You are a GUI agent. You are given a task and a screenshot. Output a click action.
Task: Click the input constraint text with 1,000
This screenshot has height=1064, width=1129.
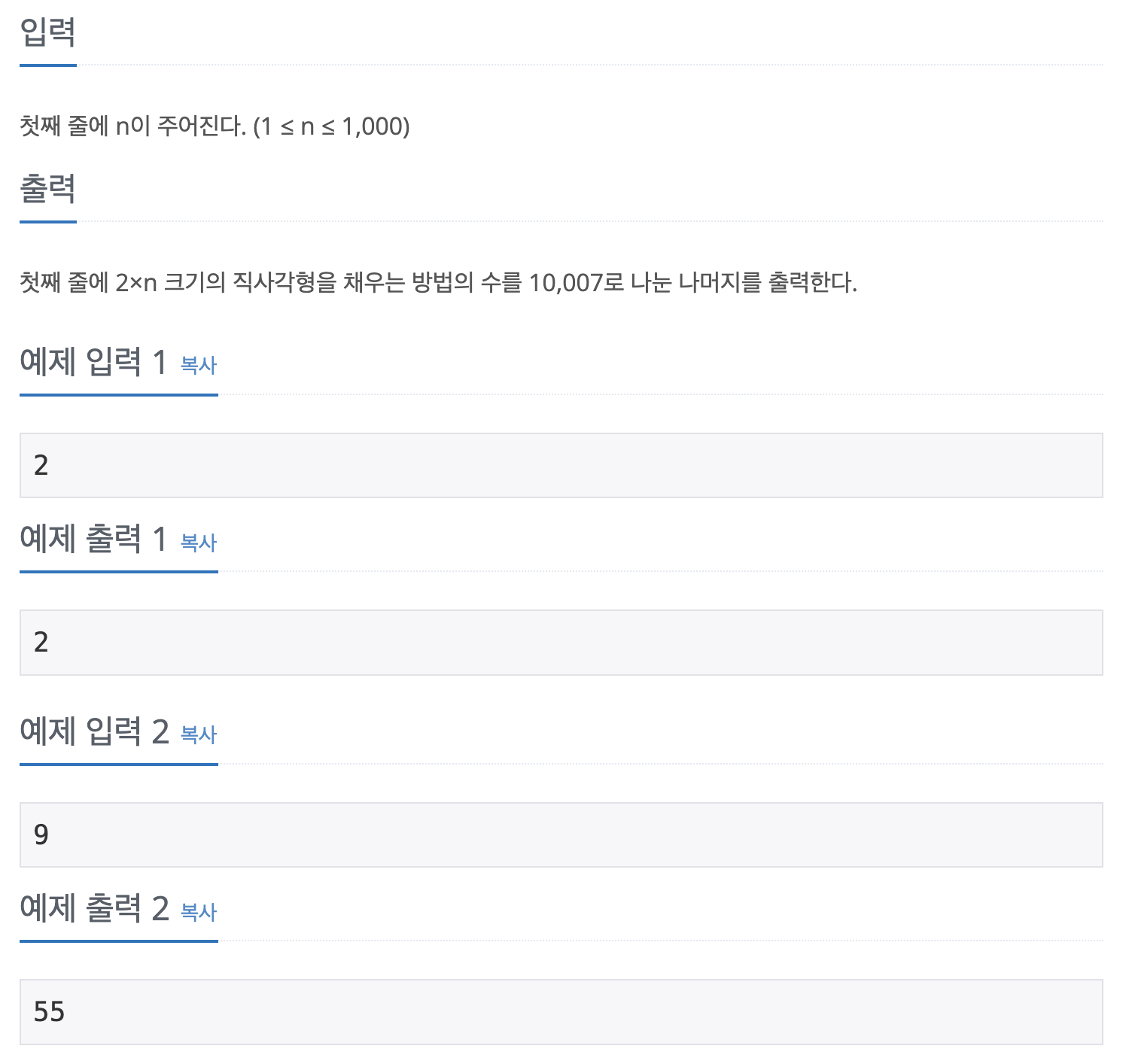pos(215,126)
